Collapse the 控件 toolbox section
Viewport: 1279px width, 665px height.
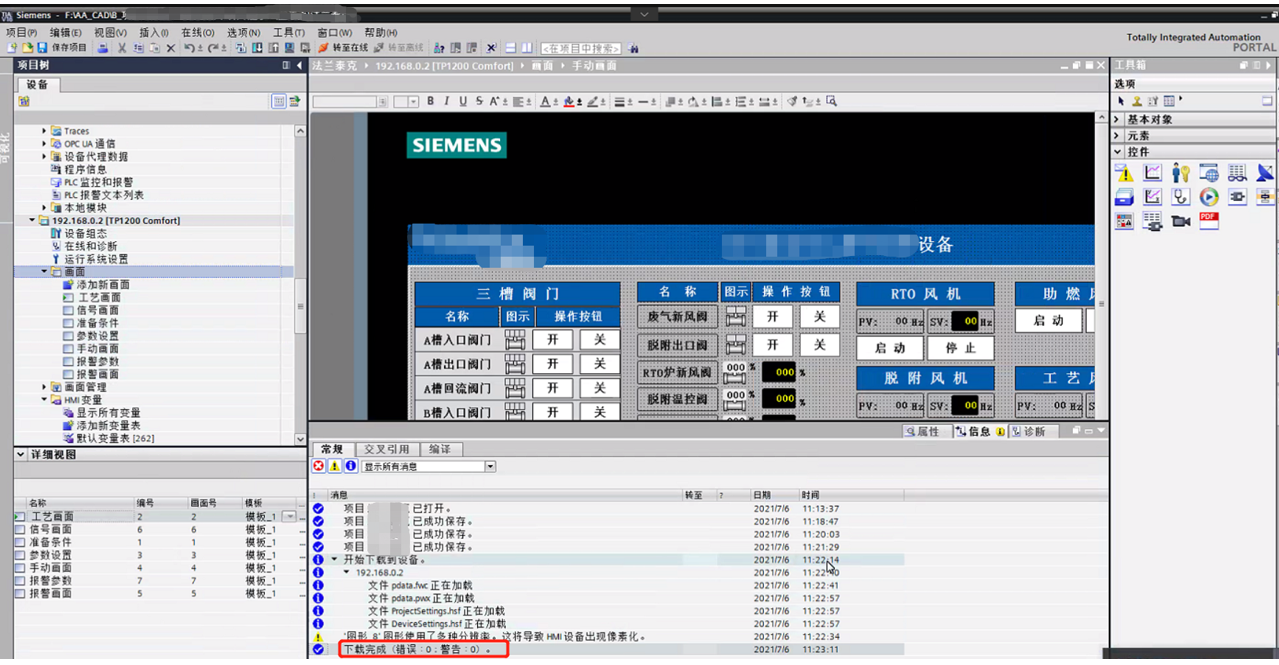[x=1118, y=151]
